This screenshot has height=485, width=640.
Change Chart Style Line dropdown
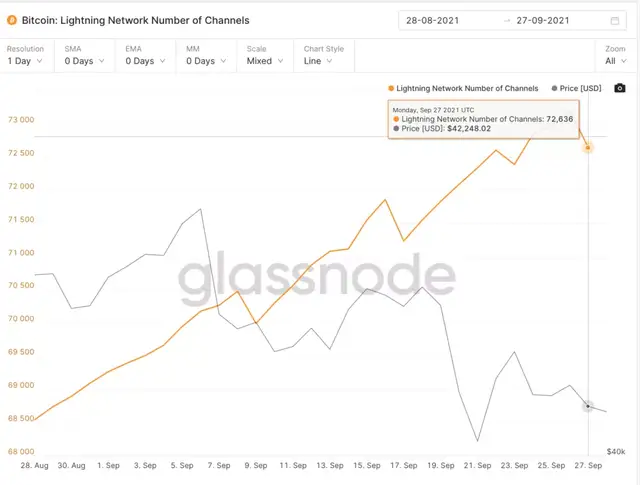pos(324,56)
